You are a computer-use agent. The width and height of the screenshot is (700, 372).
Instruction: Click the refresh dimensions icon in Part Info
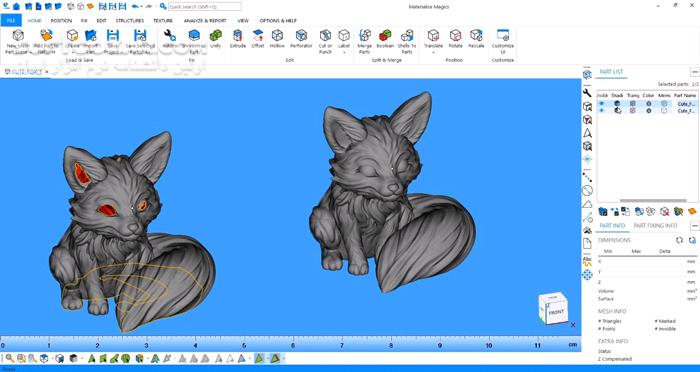(679, 240)
